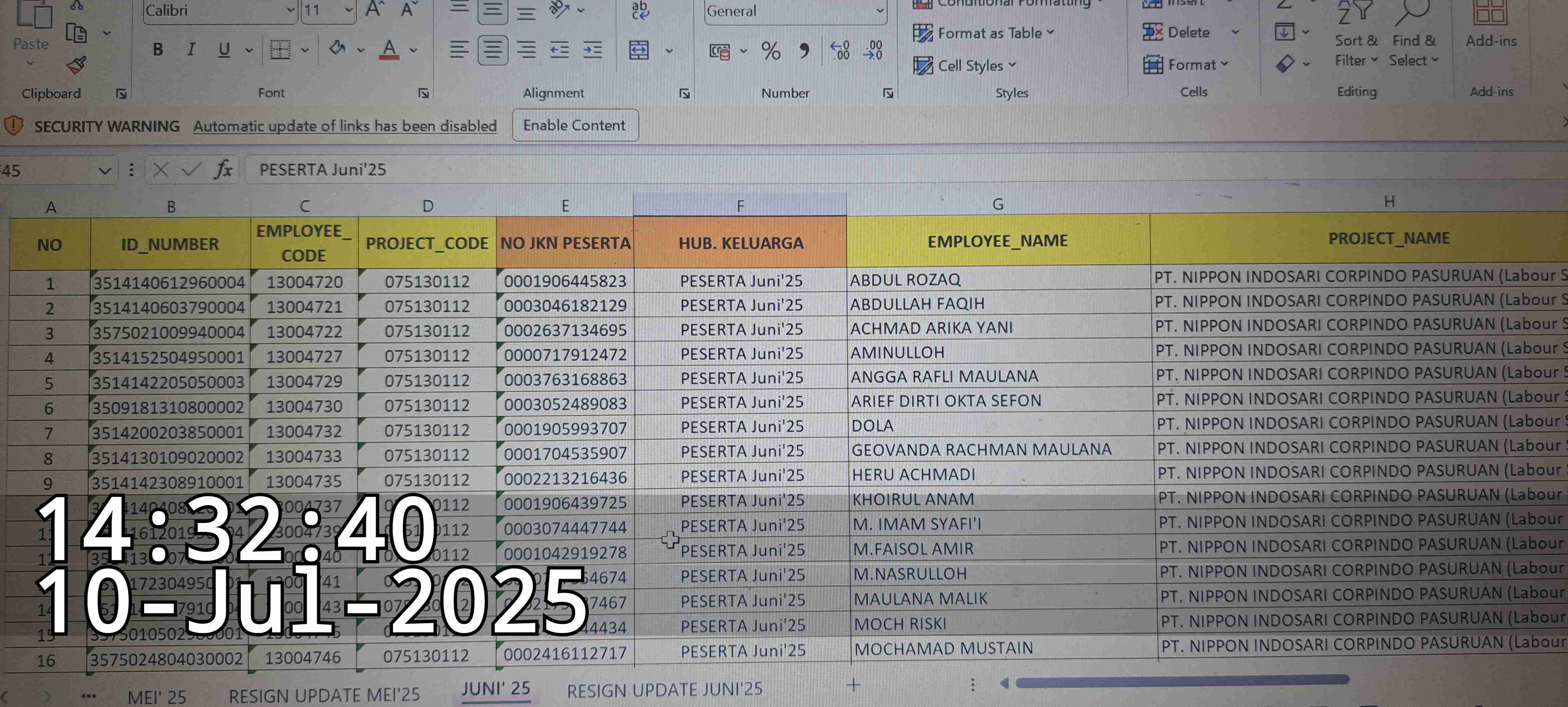Image resolution: width=1568 pixels, height=707 pixels.
Task: Open the Underline style dropdown arrow
Action: (x=249, y=50)
